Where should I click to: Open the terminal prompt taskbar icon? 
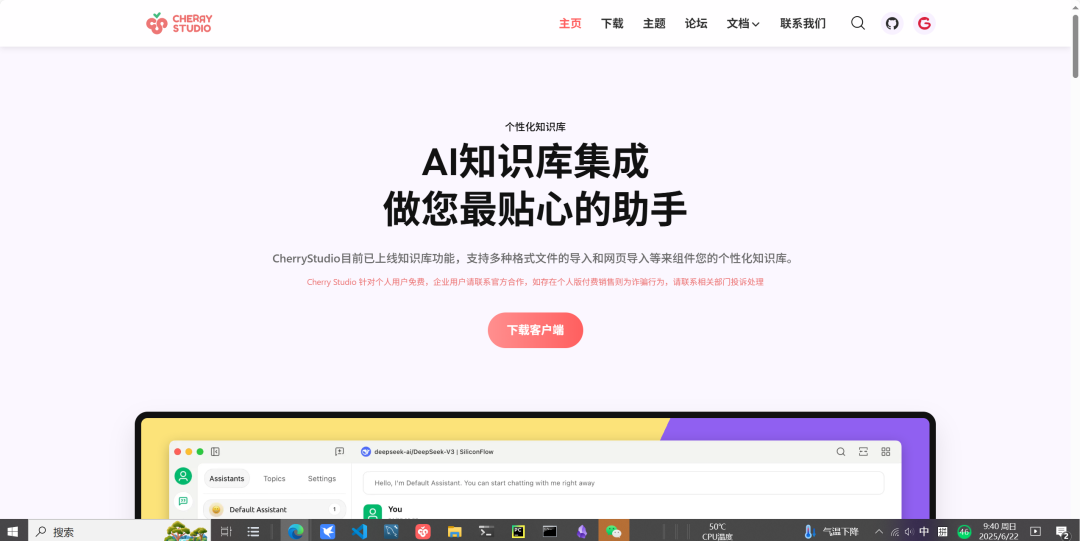click(486, 531)
